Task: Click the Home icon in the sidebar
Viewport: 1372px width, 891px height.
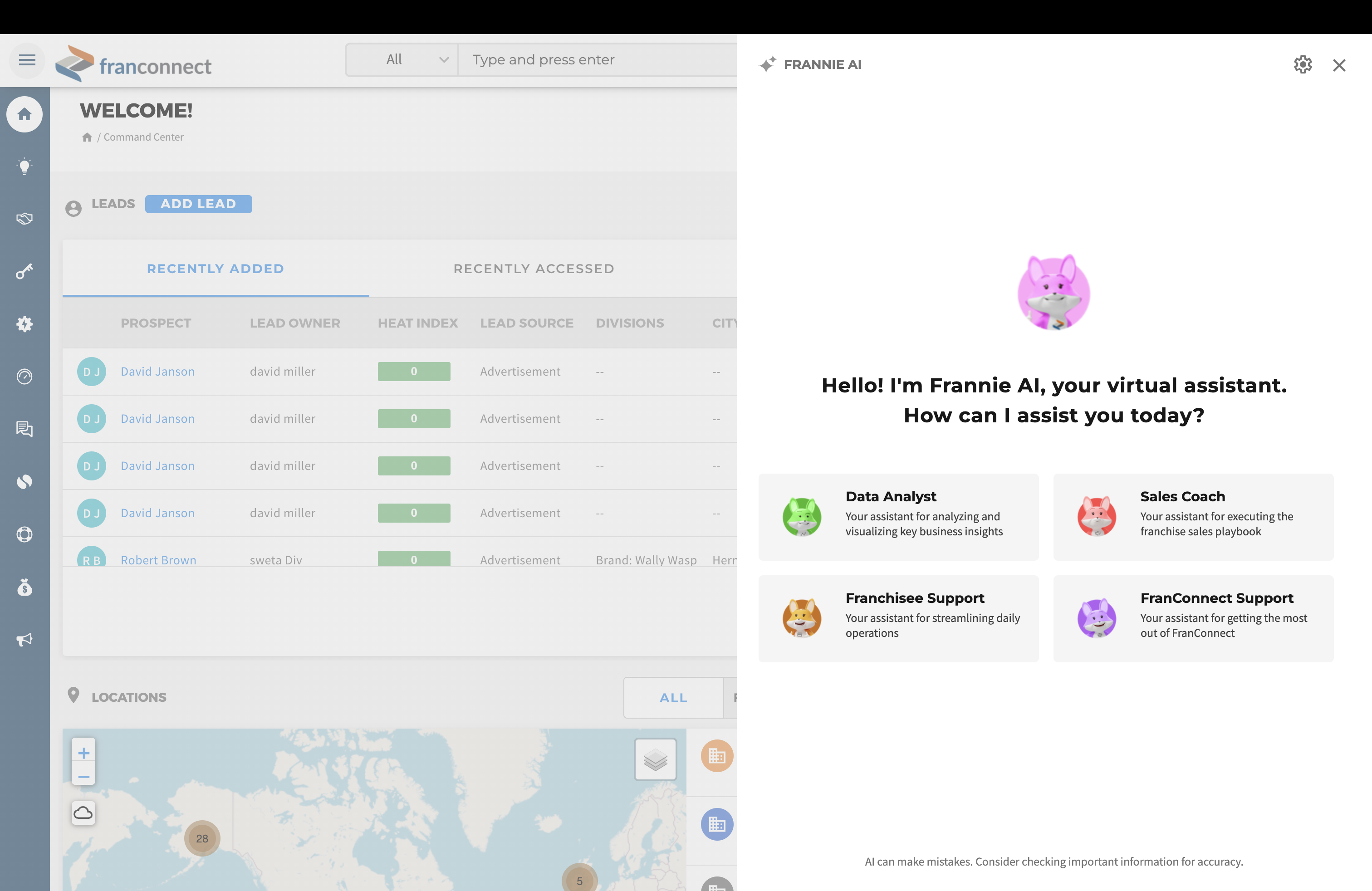Action: point(24,115)
